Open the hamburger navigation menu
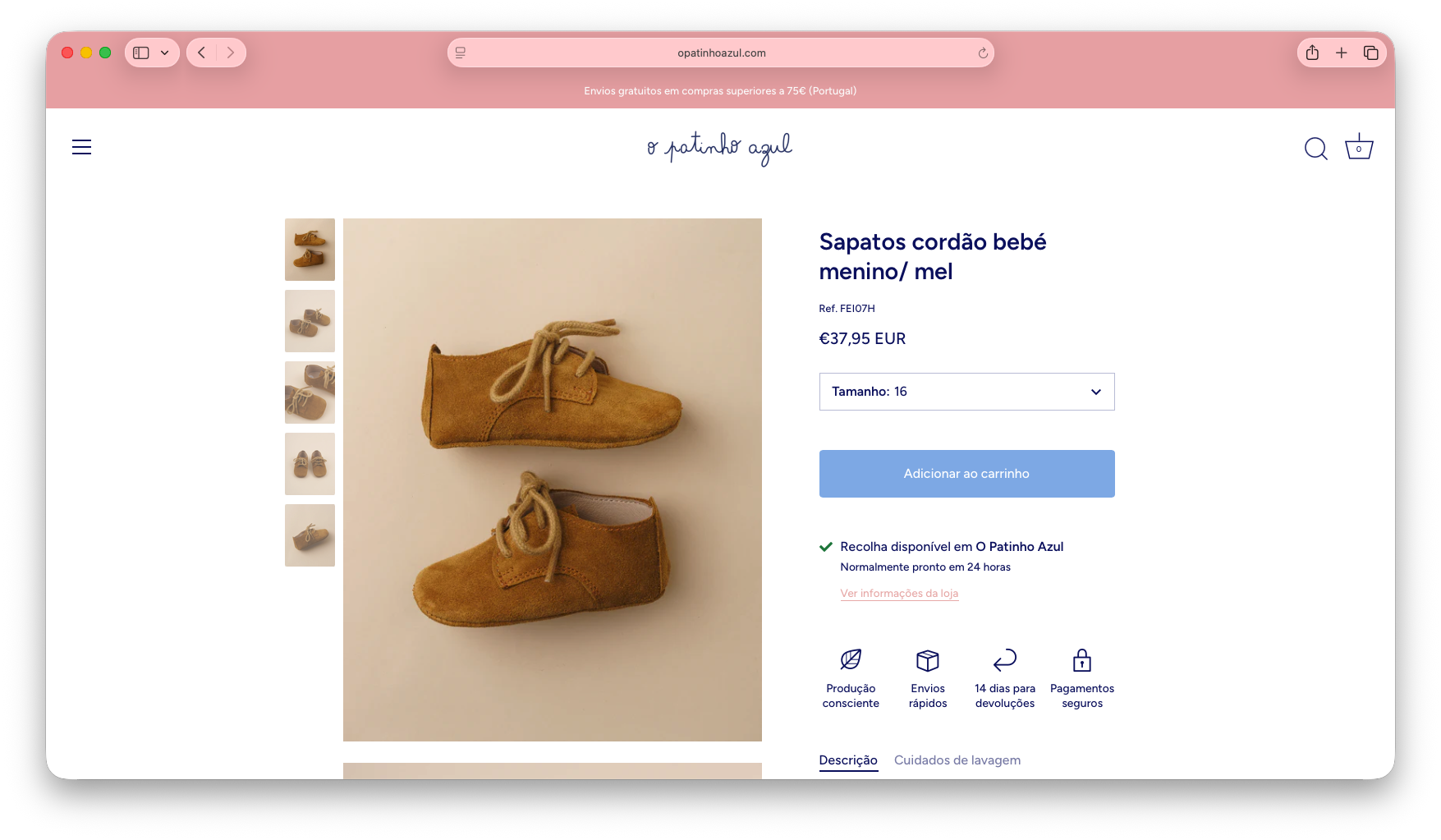This screenshot has height=840, width=1441. point(81,147)
